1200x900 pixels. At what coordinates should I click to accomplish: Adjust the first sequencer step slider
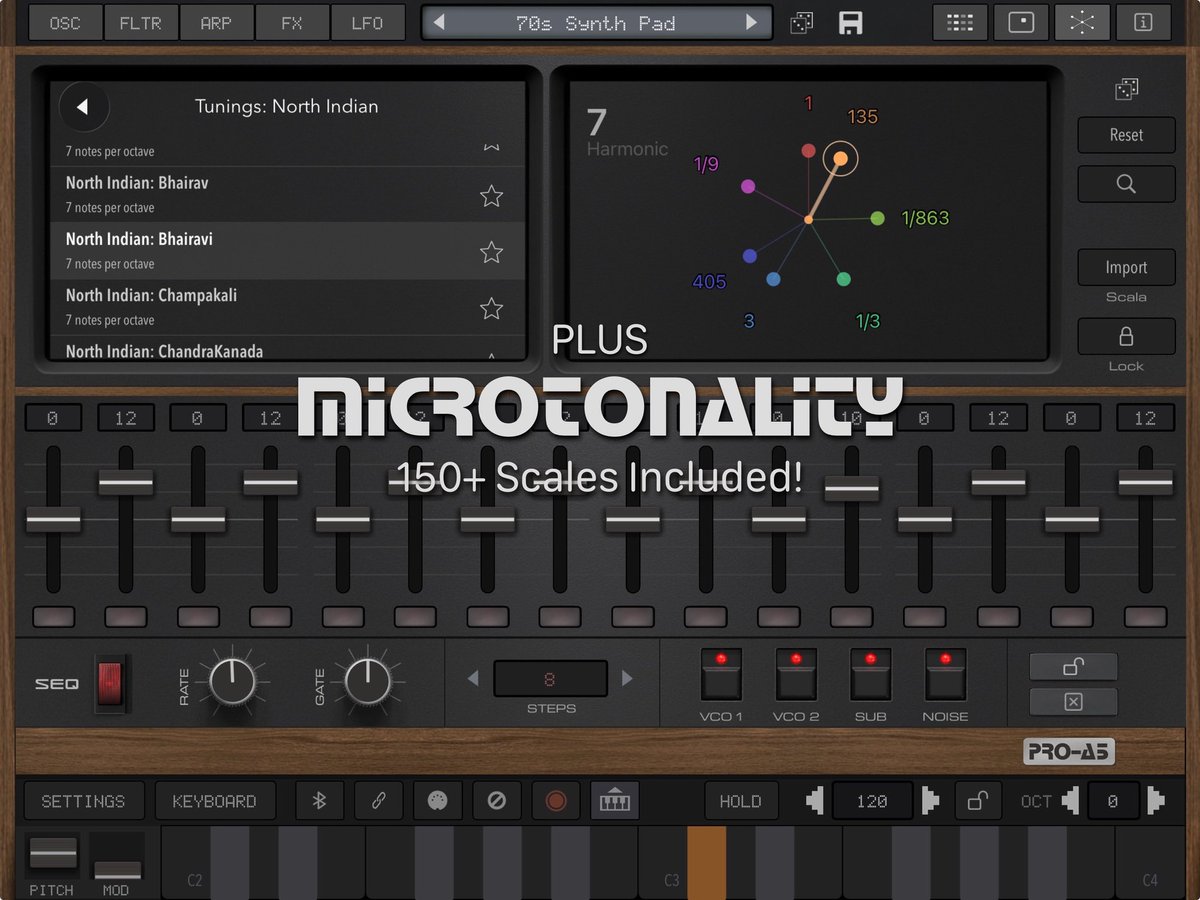coord(53,520)
